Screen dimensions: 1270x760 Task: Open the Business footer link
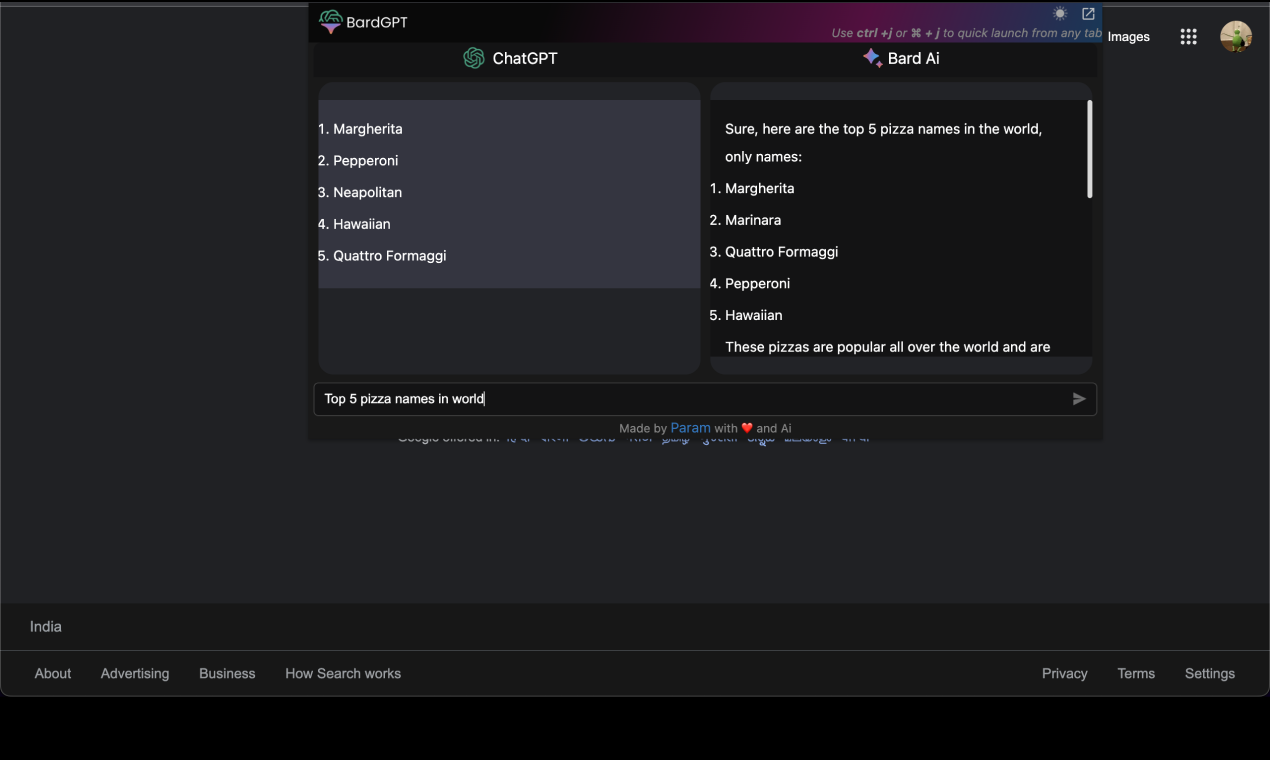pyautogui.click(x=227, y=674)
